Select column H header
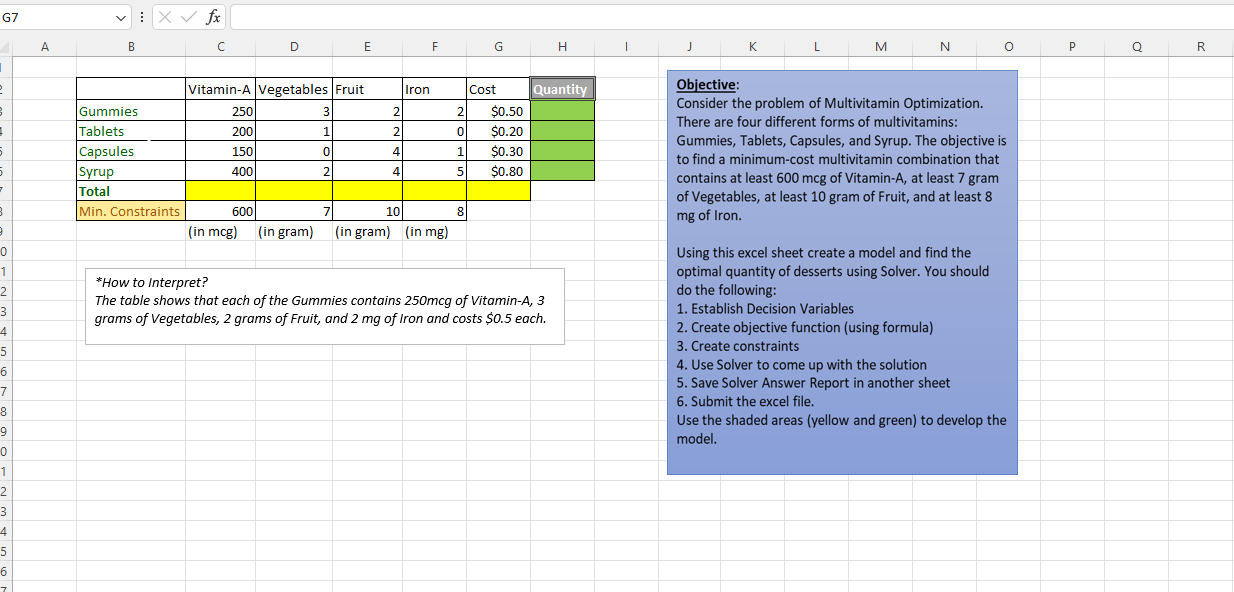Viewport: 1234px width, 592px height. point(562,46)
